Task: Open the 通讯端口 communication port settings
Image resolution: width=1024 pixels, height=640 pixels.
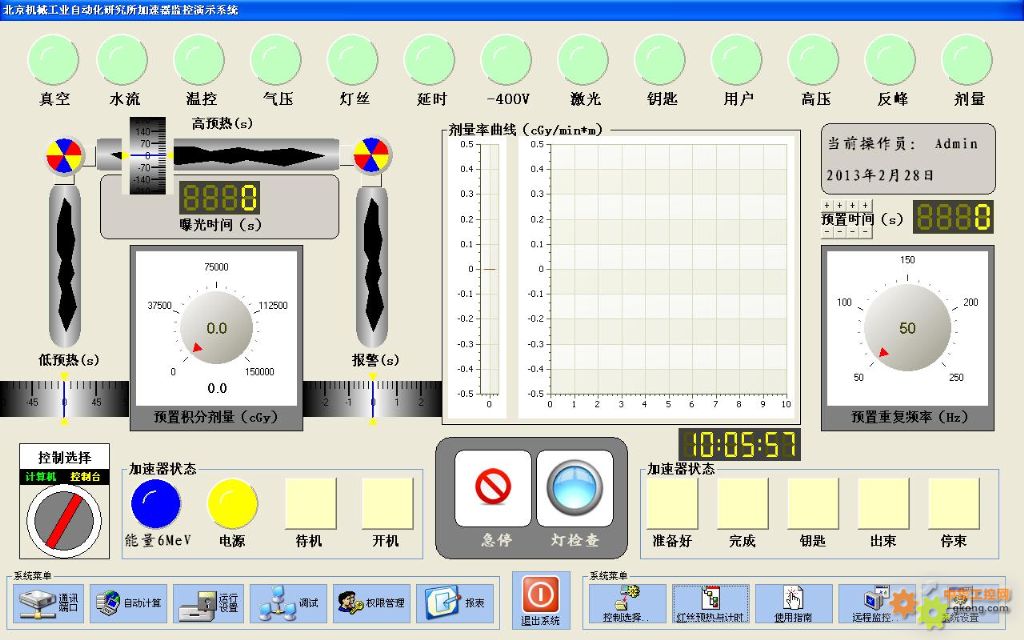Action: (50, 603)
